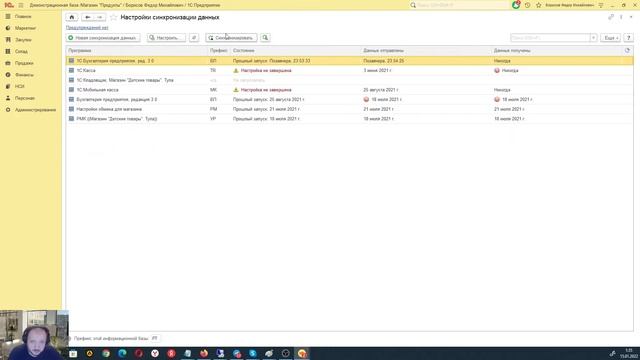640x360 pixels.
Task: Open the service menu icon beside the user name
Action: tap(601, 5)
